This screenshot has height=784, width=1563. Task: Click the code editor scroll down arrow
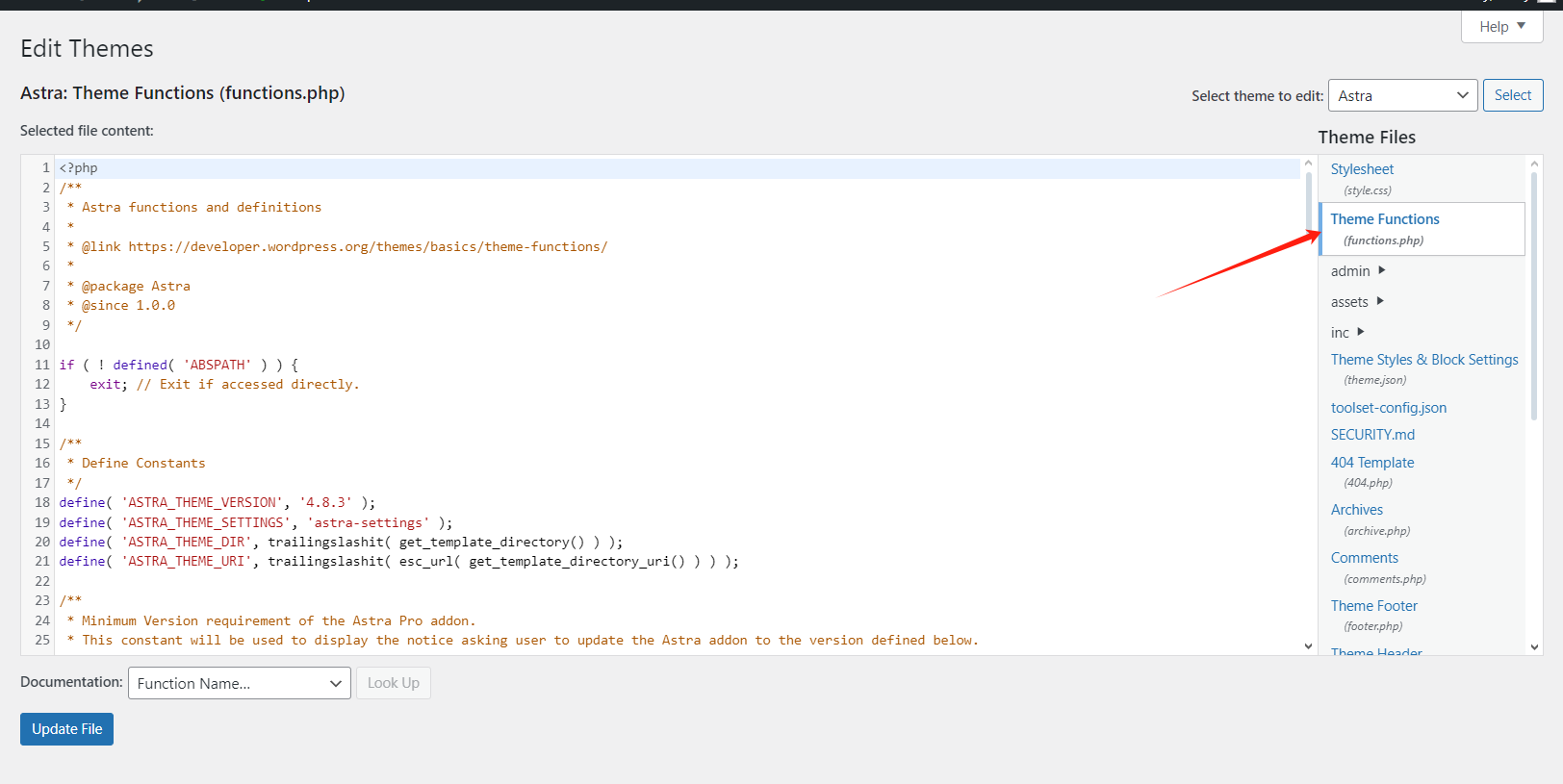point(1308,646)
